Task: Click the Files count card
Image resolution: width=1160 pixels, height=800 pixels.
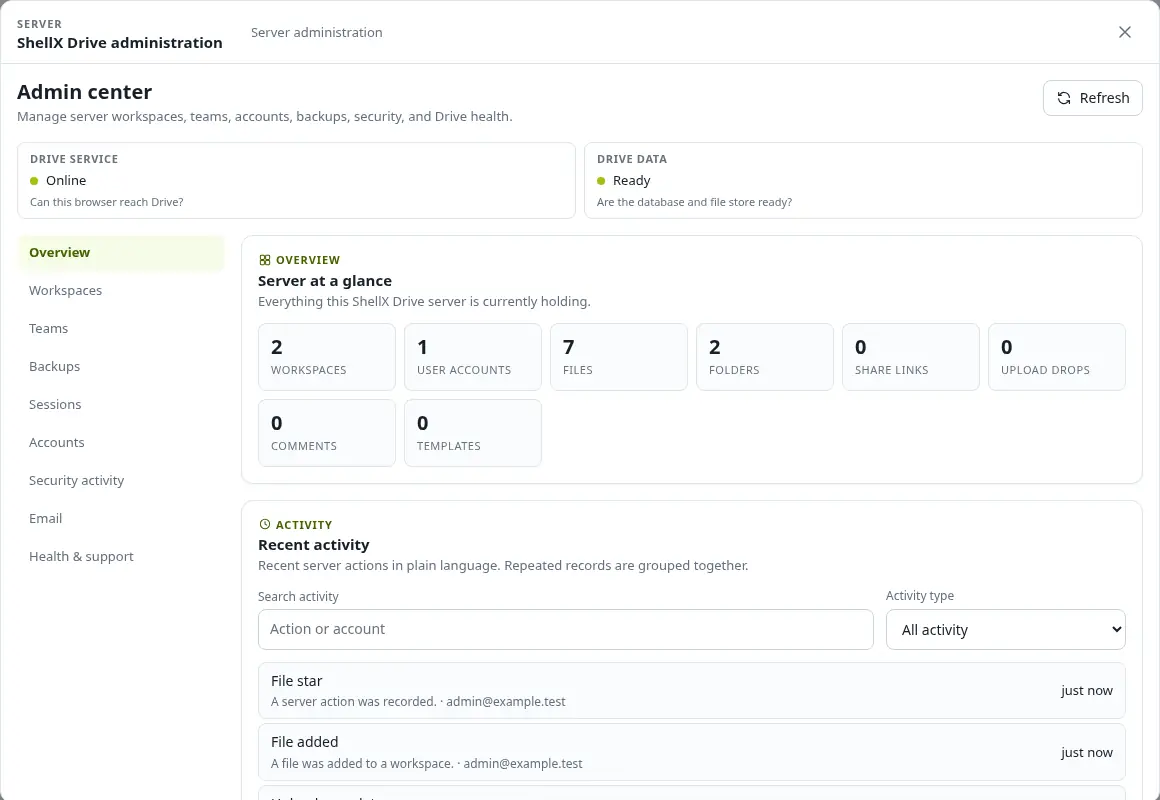Action: (618, 357)
